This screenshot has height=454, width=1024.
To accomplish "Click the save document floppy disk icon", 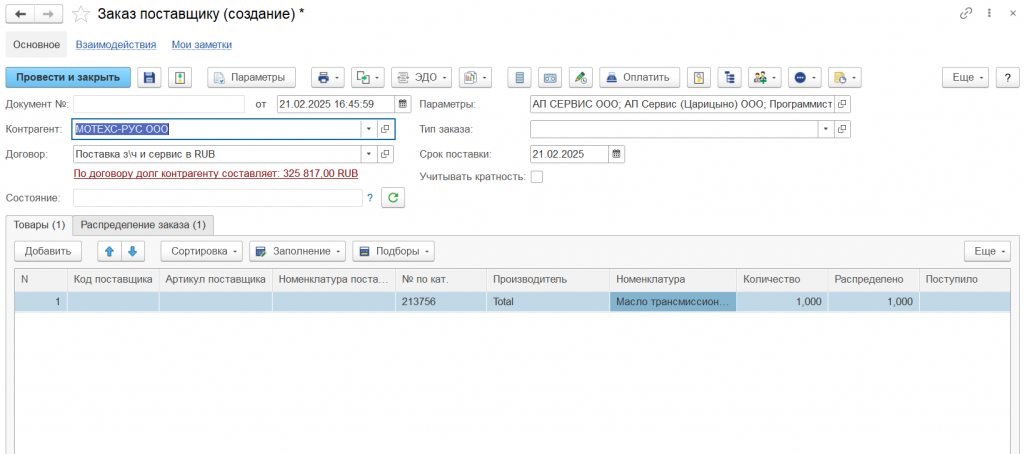I will click(x=150, y=77).
